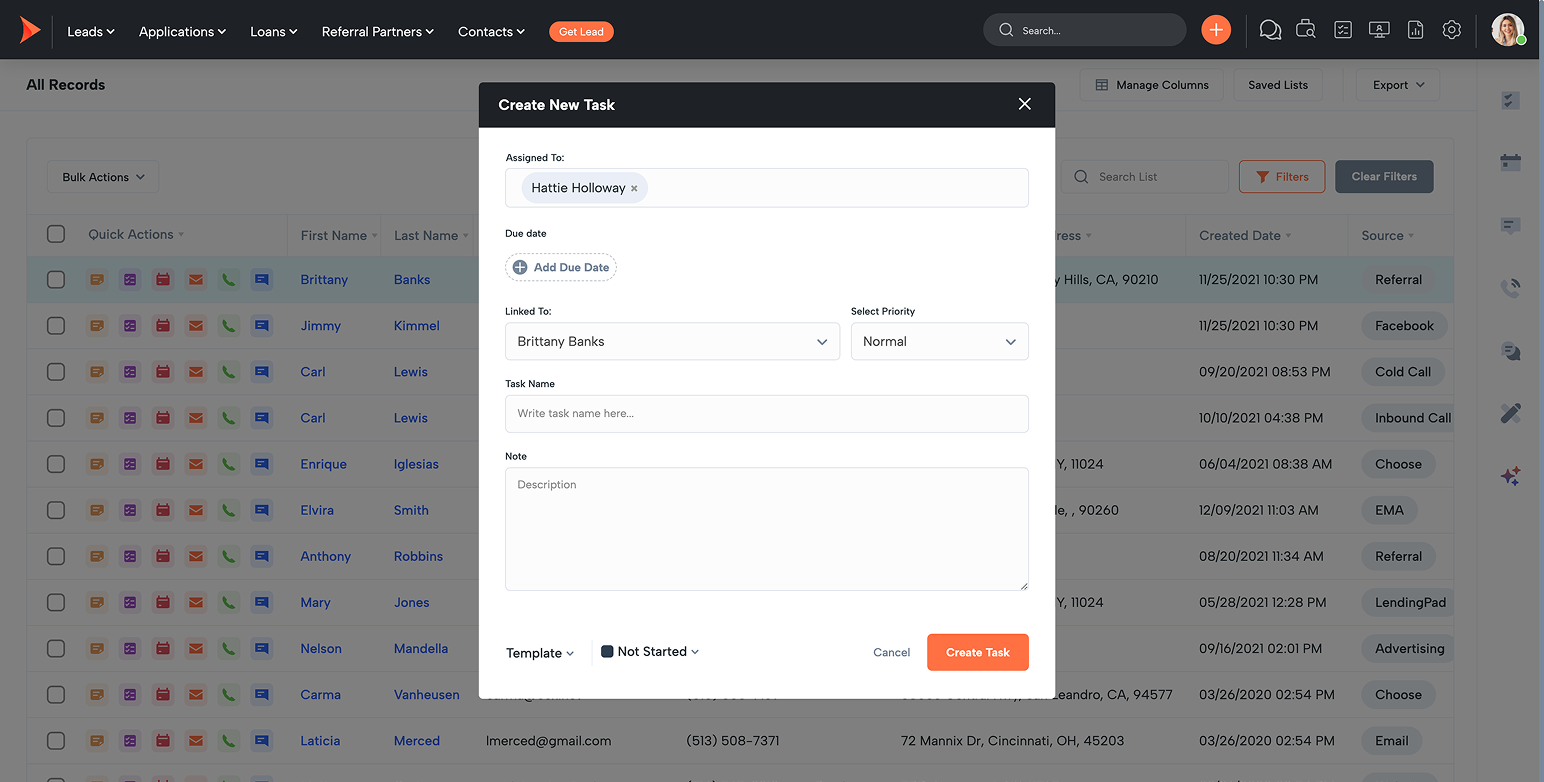Close the Create New Task dialog
The width and height of the screenshot is (1544, 782).
[1024, 104]
